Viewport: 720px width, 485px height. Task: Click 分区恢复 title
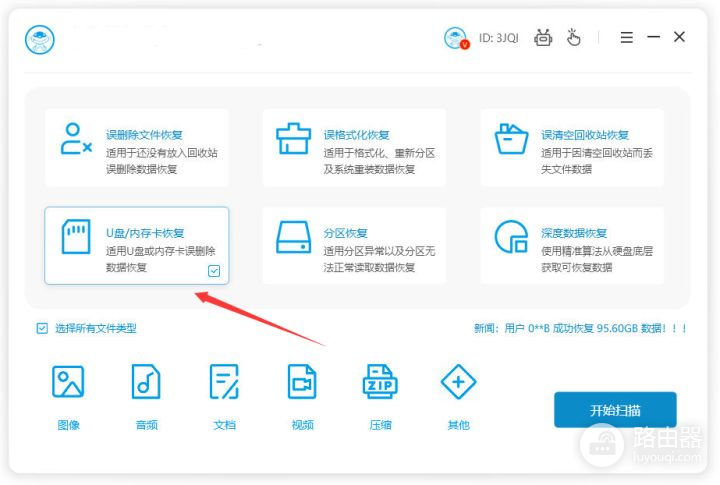point(345,233)
